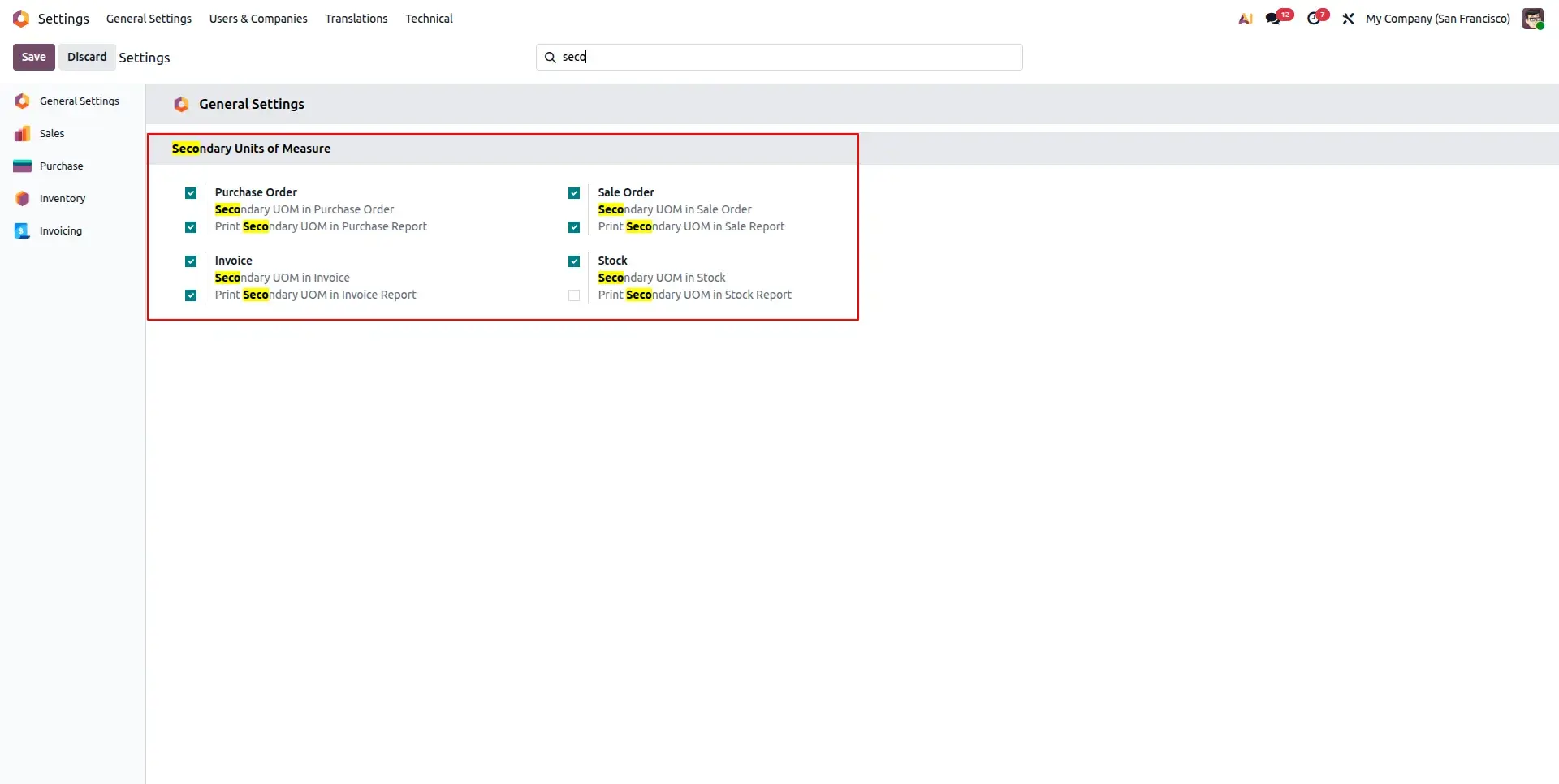This screenshot has height=784, width=1559.
Task: Click the Settings app title in navbar
Action: [63, 19]
